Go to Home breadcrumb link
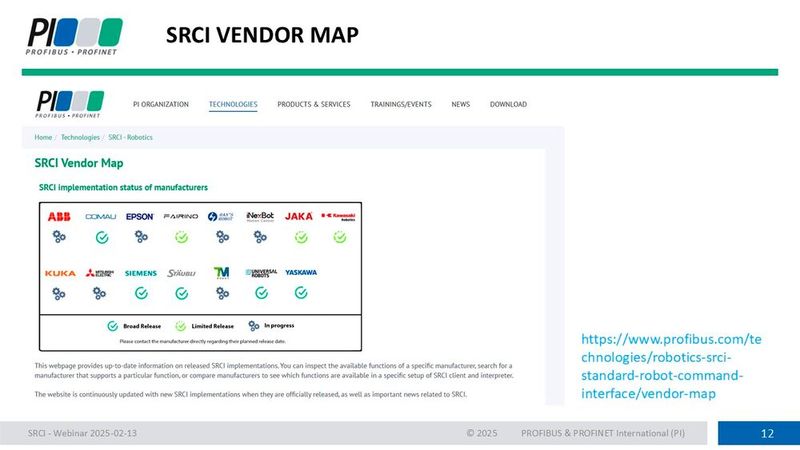 coord(43,137)
